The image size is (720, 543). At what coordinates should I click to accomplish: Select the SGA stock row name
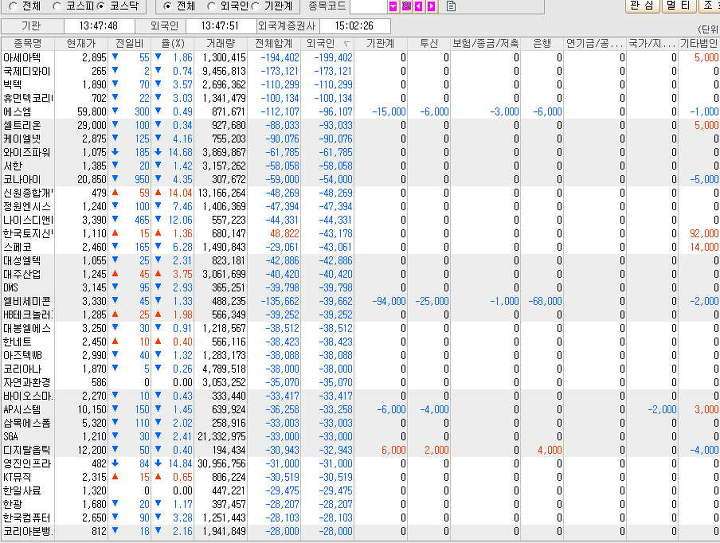pyautogui.click(x=11, y=437)
